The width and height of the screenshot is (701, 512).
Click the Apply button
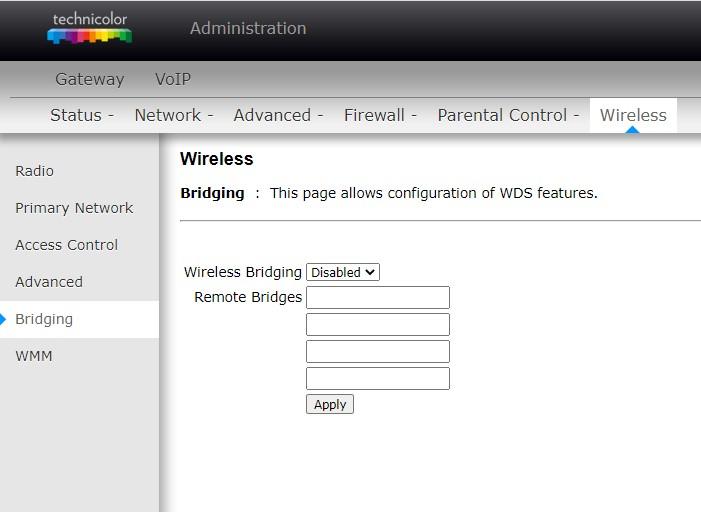pos(330,404)
